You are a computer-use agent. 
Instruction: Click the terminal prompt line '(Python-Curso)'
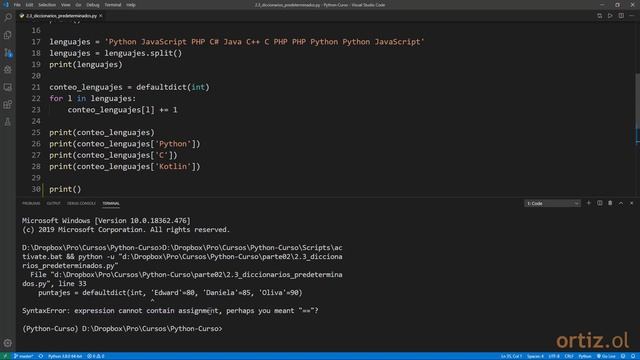point(122,329)
